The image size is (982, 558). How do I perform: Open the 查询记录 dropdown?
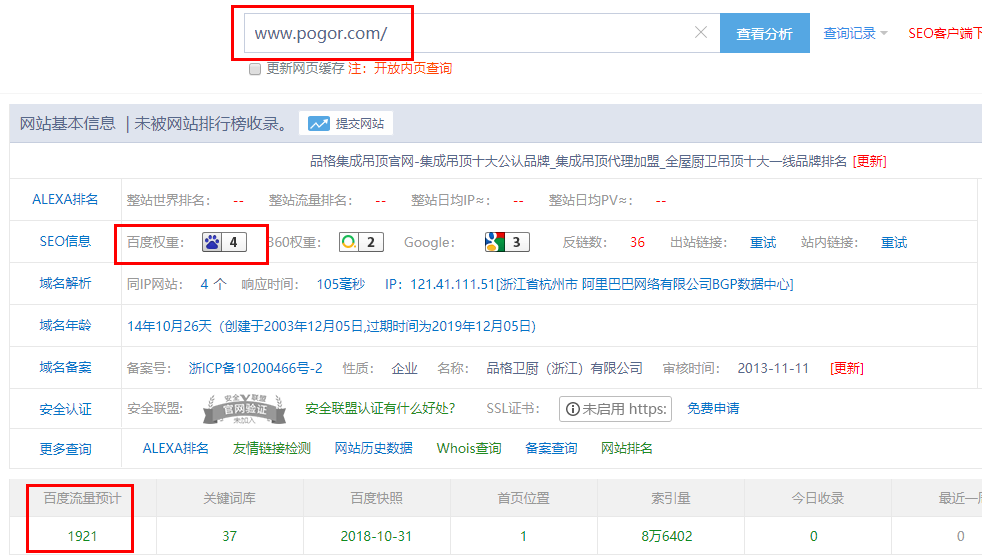855,33
